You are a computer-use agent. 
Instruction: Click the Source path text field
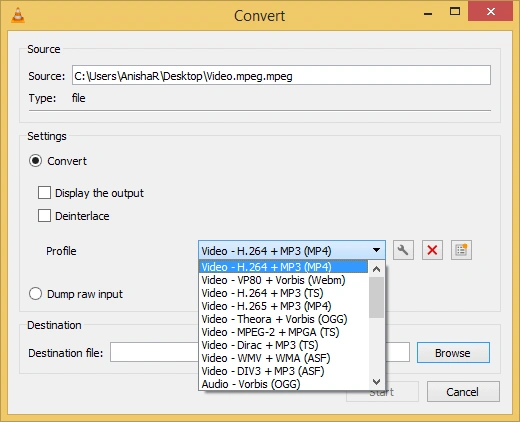tap(281, 75)
